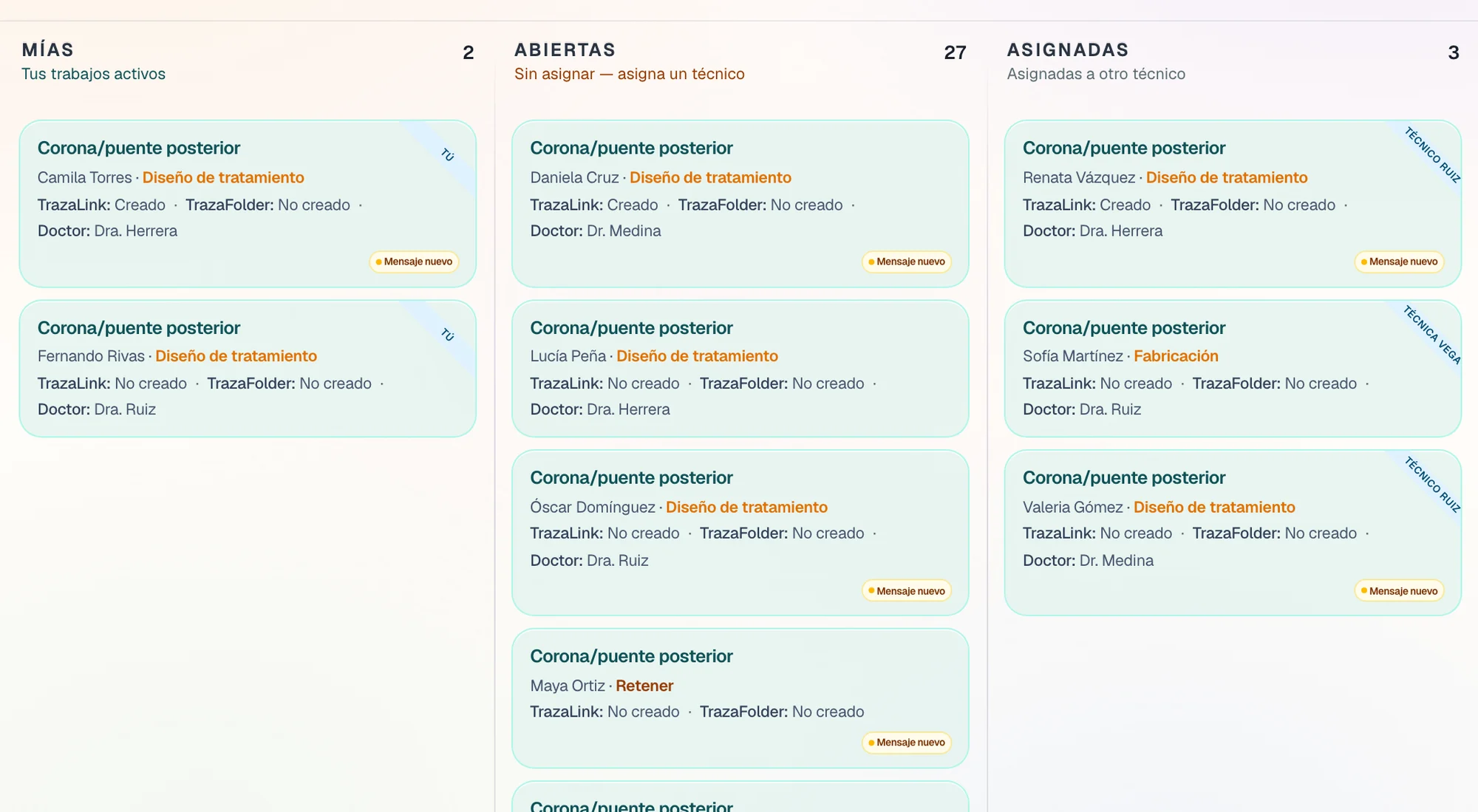The image size is (1478, 812).
Task: Click Mensaje nuevo badge on Maya Ortiz card
Action: [907, 743]
